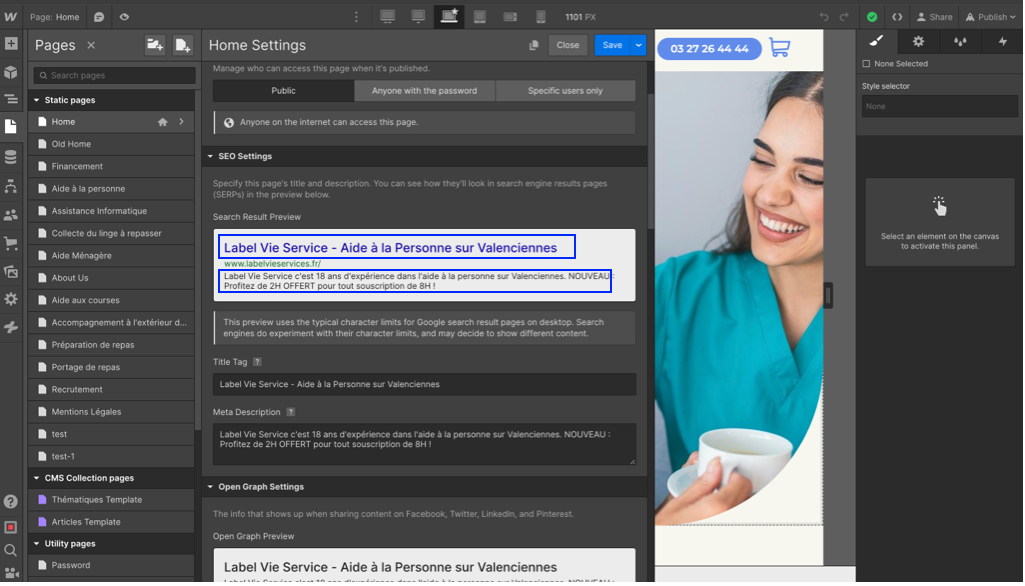1025x586 pixels.
Task: Select Anyone with the password access
Action: point(424,91)
